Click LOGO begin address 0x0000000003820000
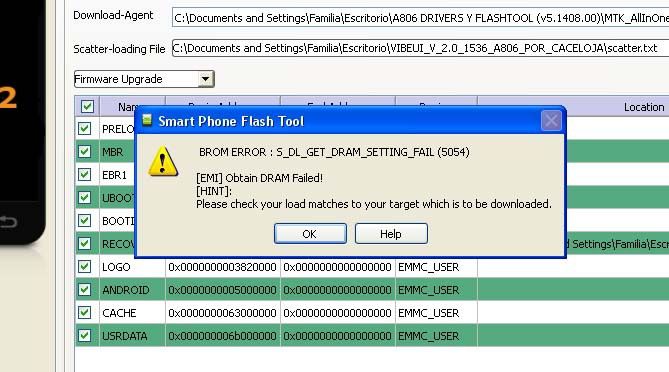Screen dimensions: 669x372 (x=222, y=267)
